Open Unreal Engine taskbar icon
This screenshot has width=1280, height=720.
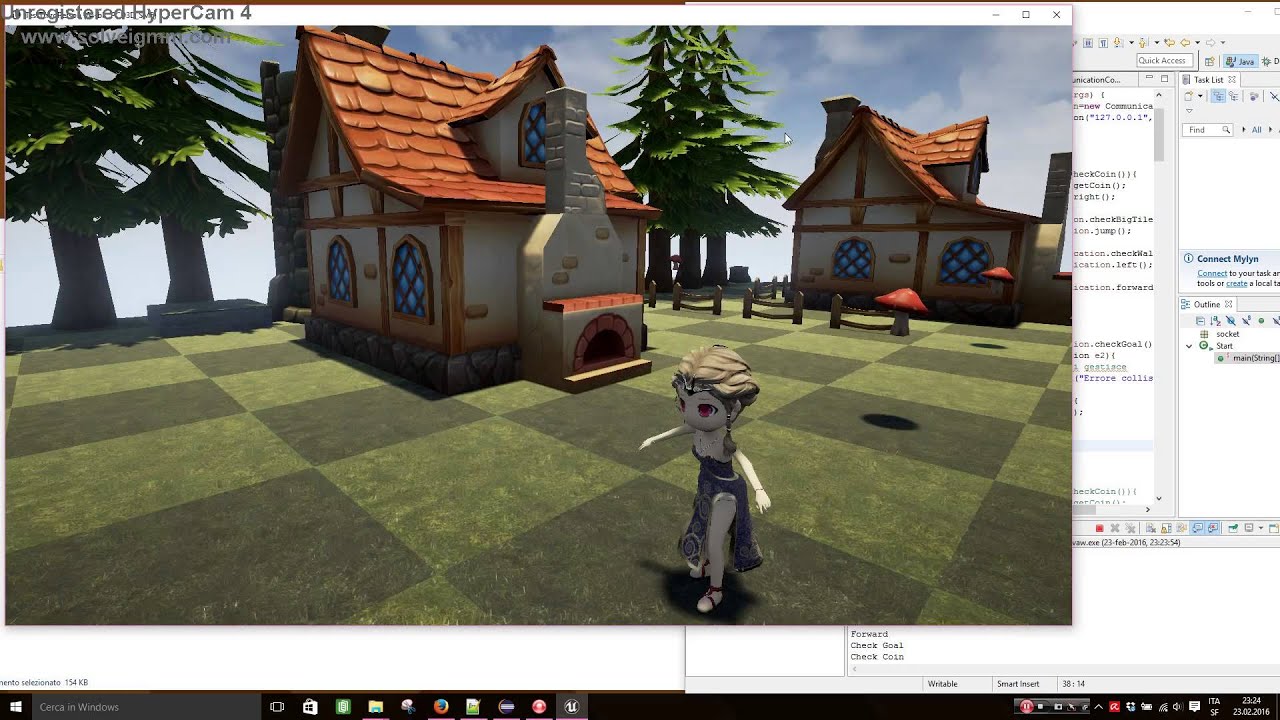[x=572, y=707]
